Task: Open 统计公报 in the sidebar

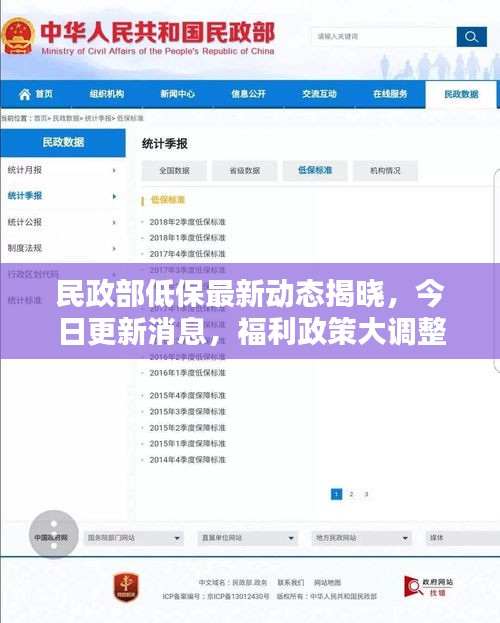Action: click(x=25, y=222)
